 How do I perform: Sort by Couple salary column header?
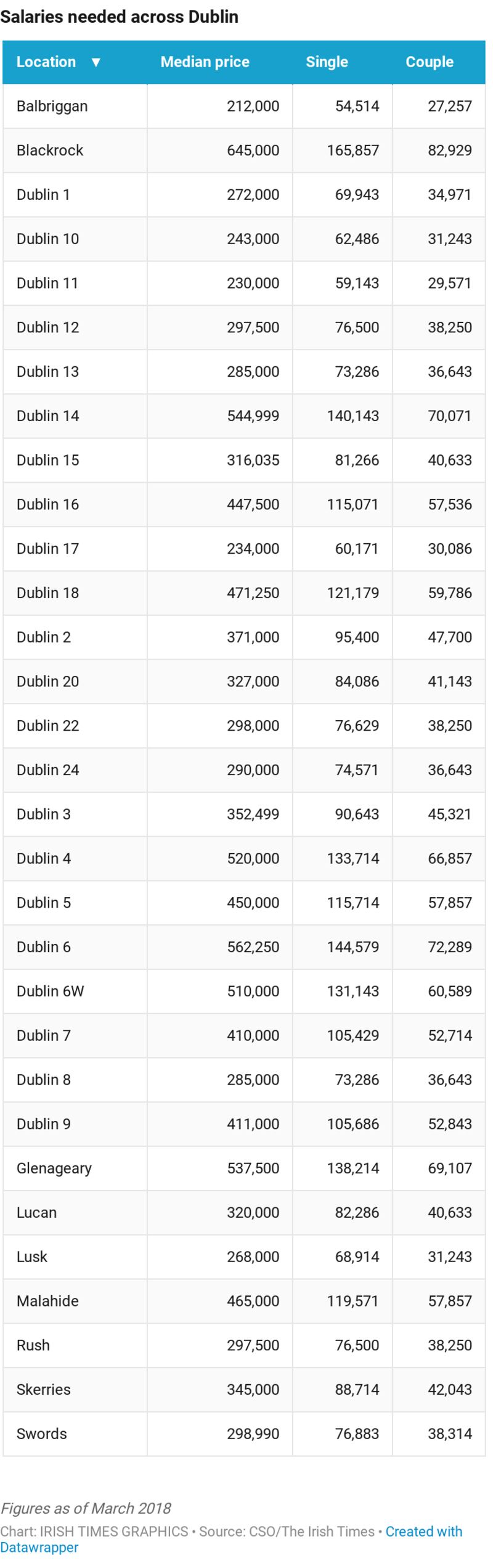429,62
